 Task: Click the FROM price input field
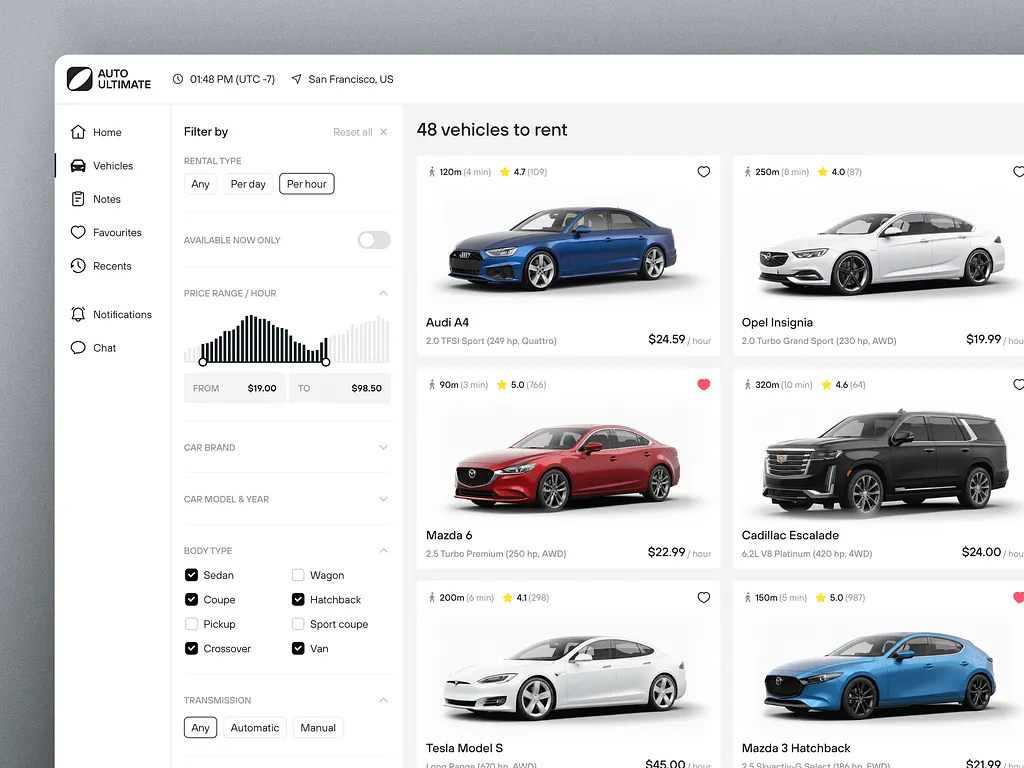[x=235, y=388]
